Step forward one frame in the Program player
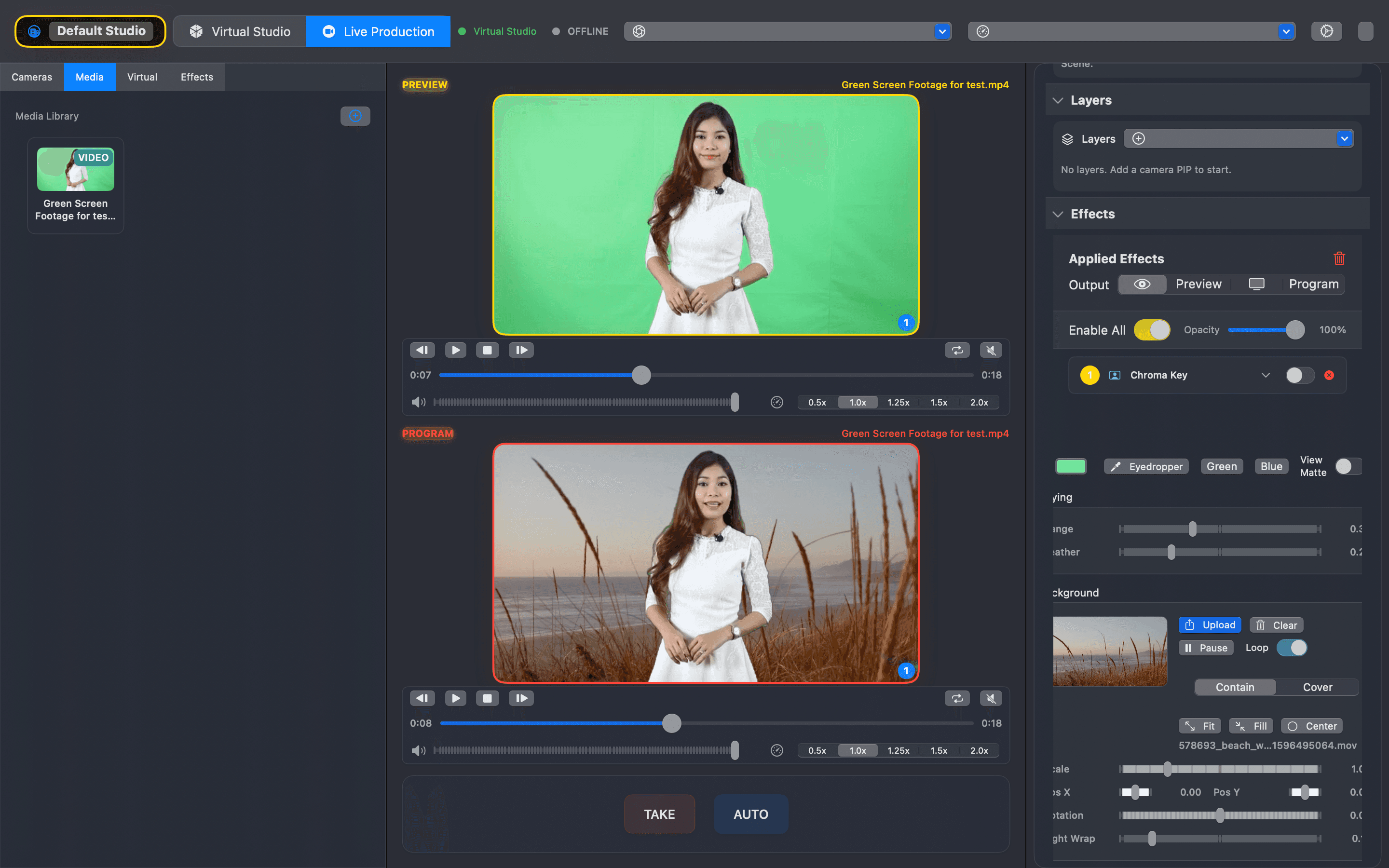 click(520, 697)
